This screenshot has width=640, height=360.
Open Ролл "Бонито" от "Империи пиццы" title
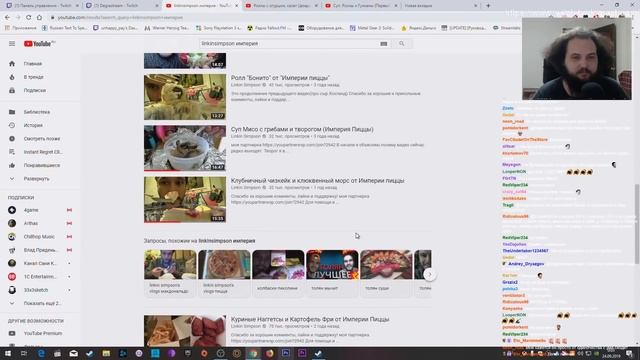(x=280, y=78)
